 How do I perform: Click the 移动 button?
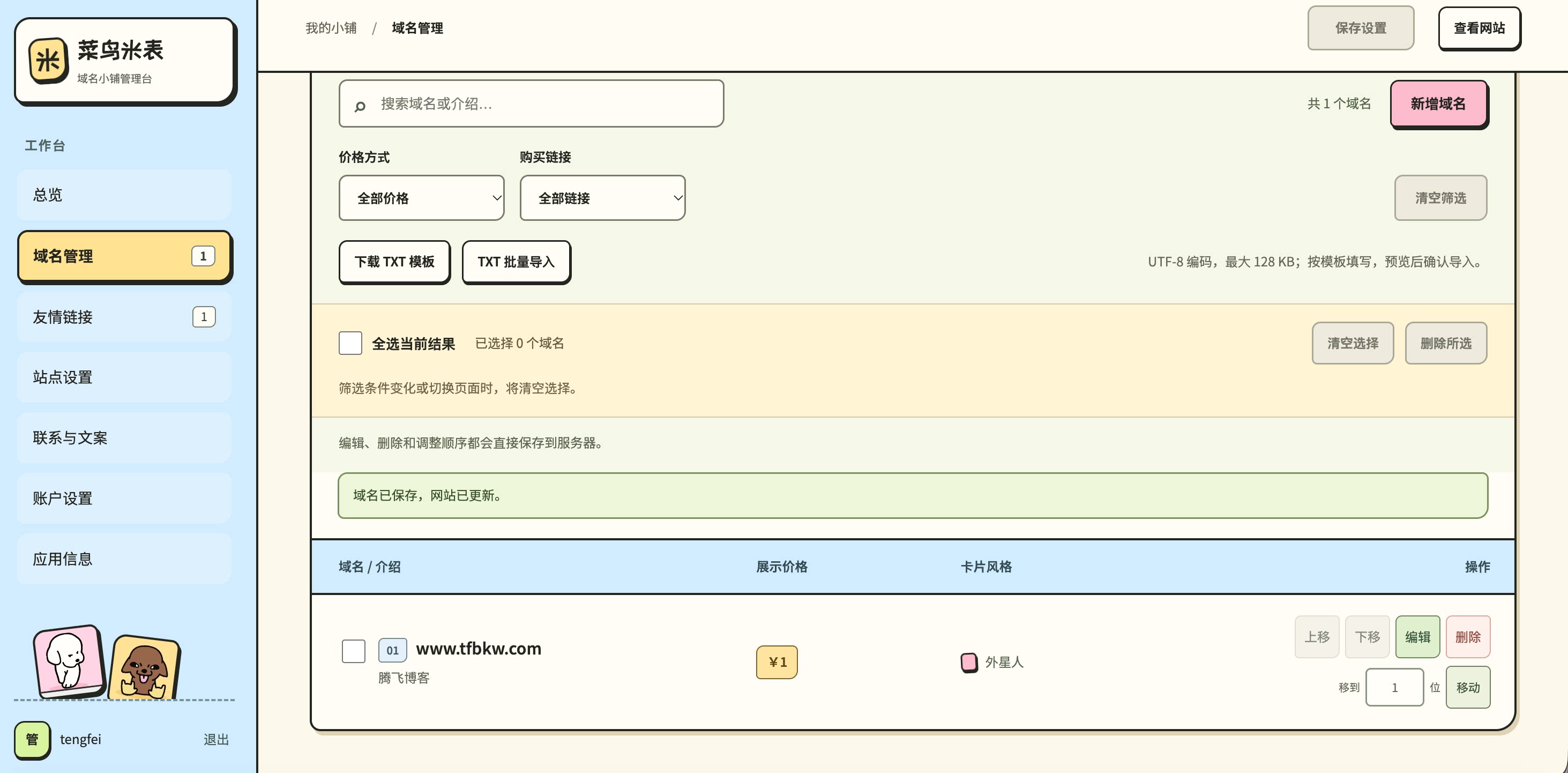point(1468,687)
